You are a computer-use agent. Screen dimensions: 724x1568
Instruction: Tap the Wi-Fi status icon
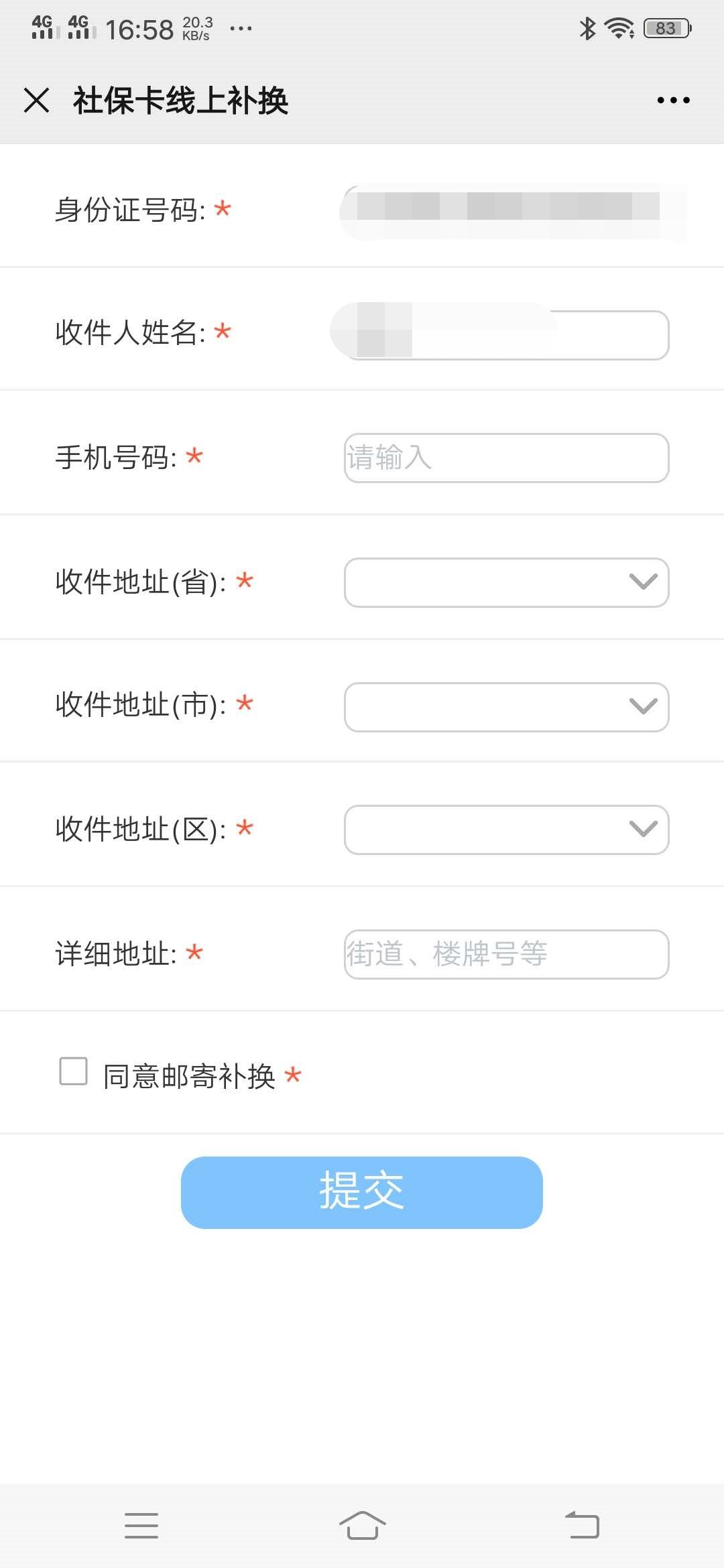[619, 28]
